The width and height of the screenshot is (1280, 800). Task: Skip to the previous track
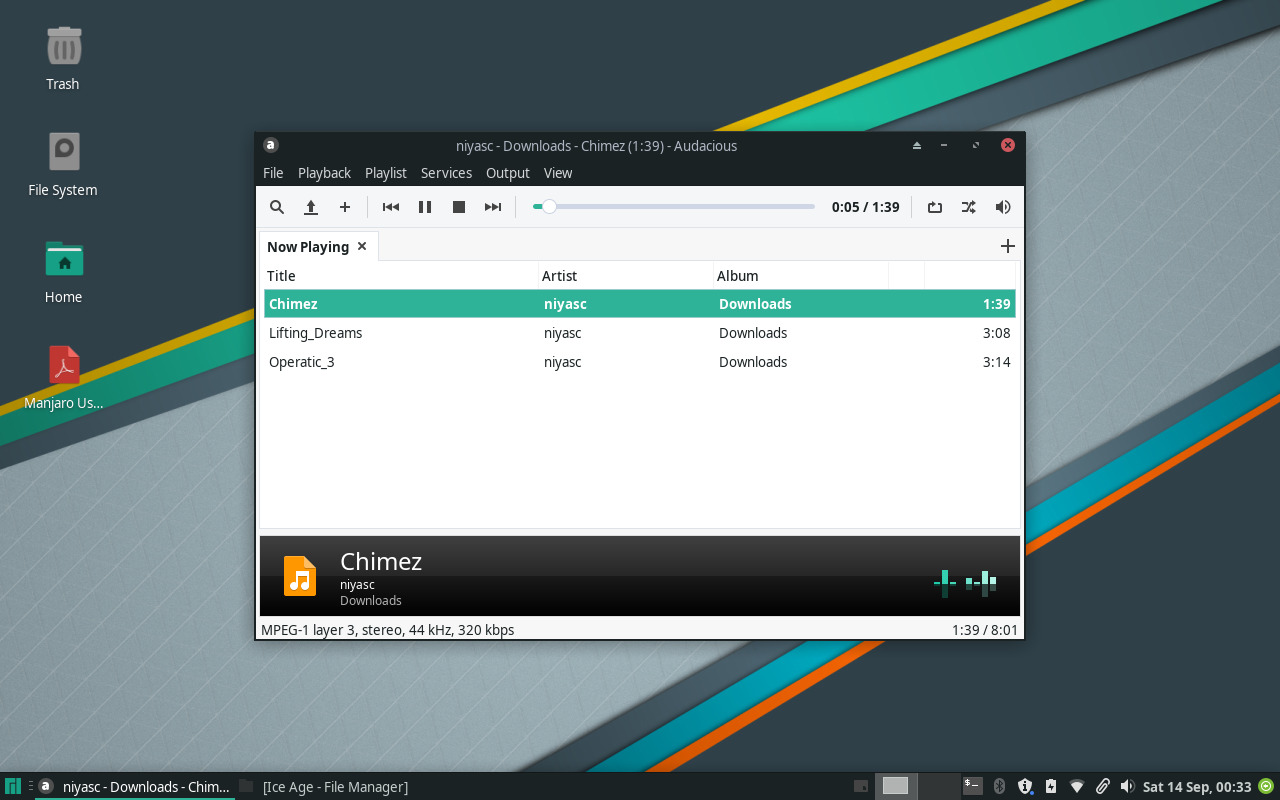[x=390, y=207]
